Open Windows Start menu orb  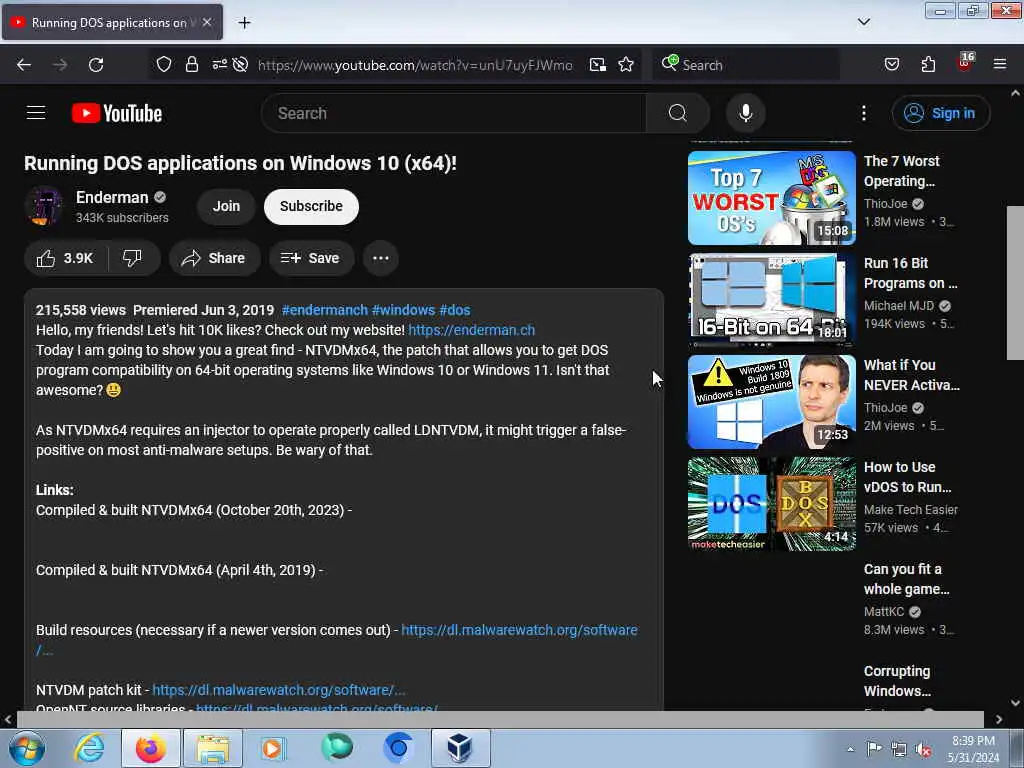(27, 748)
